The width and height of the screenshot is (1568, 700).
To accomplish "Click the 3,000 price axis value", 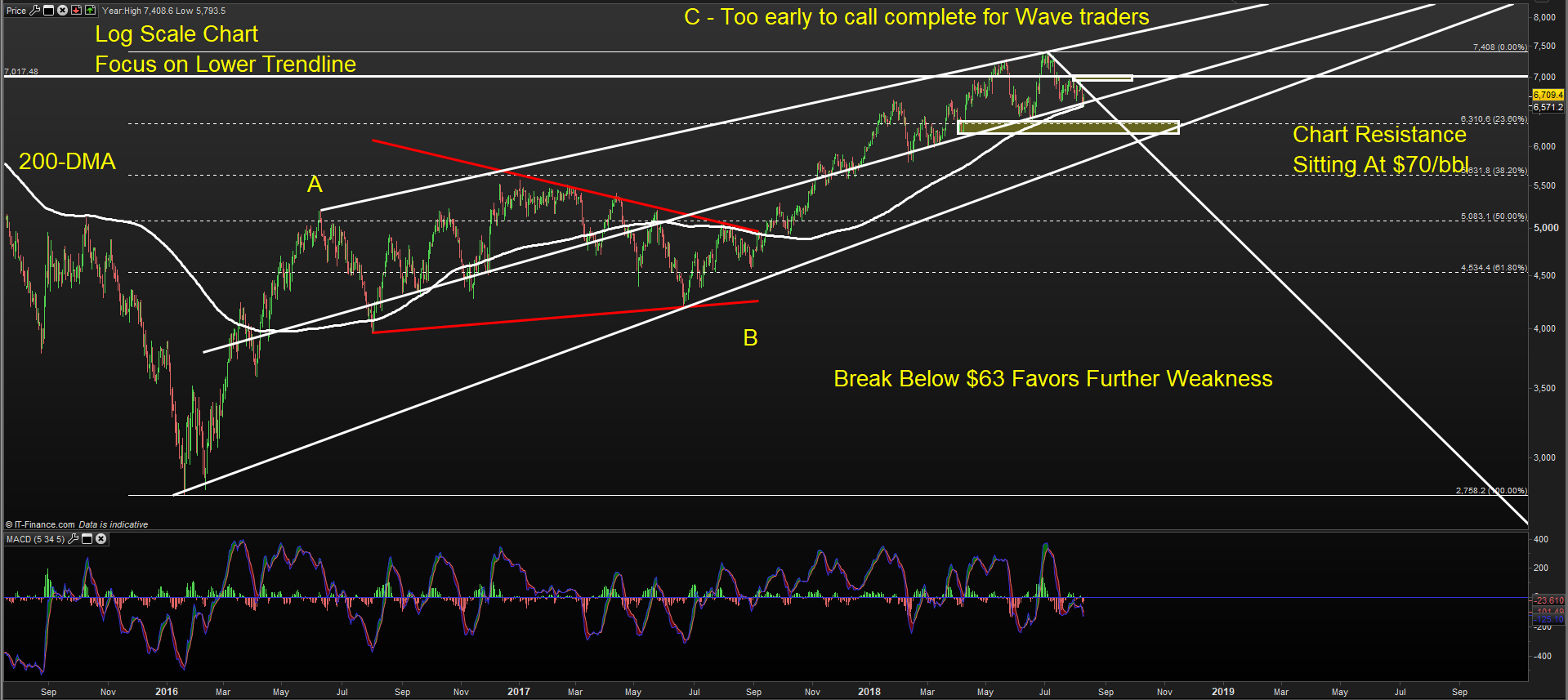I will tap(1544, 457).
